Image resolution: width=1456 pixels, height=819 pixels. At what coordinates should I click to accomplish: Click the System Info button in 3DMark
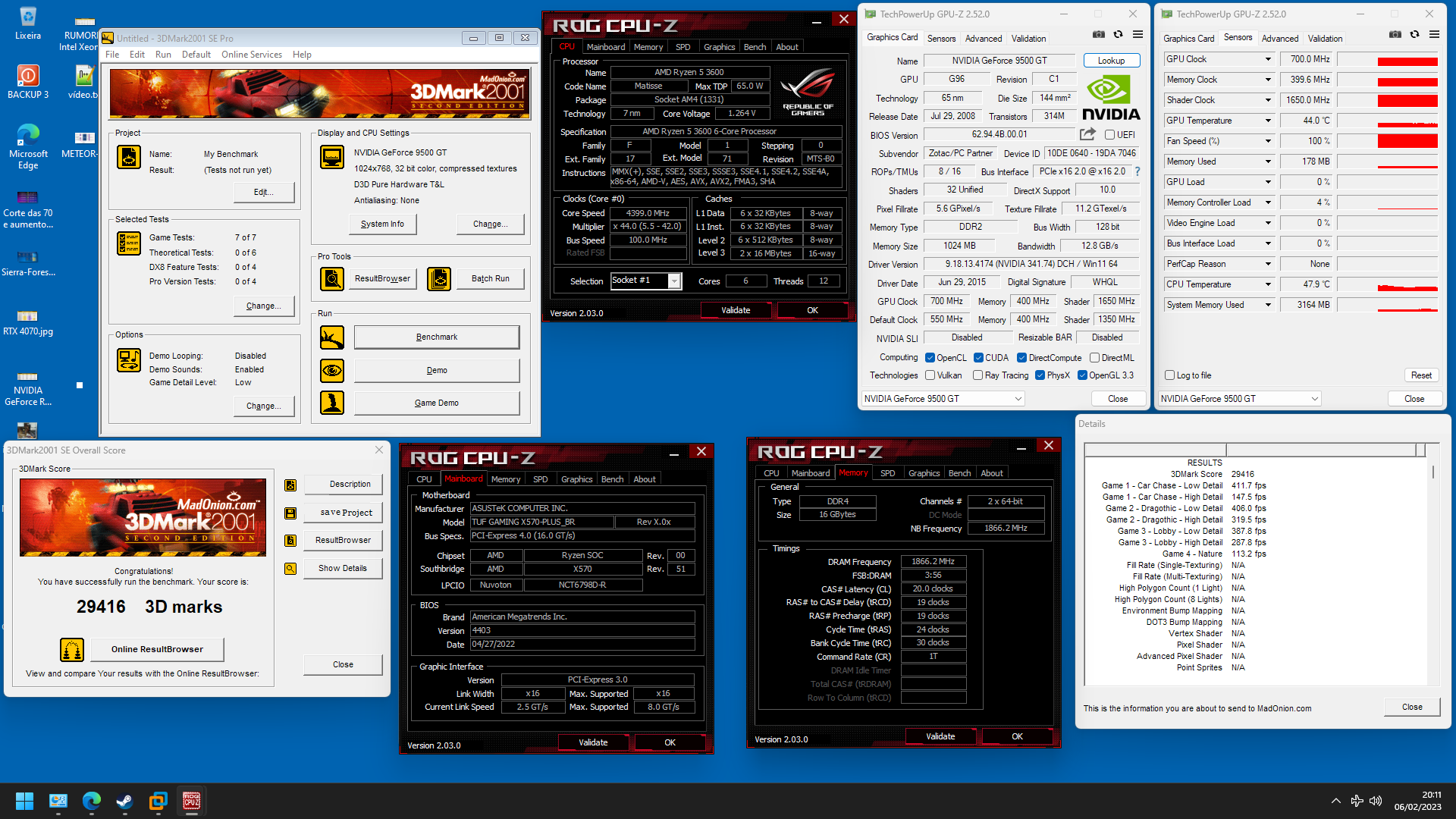tap(382, 224)
